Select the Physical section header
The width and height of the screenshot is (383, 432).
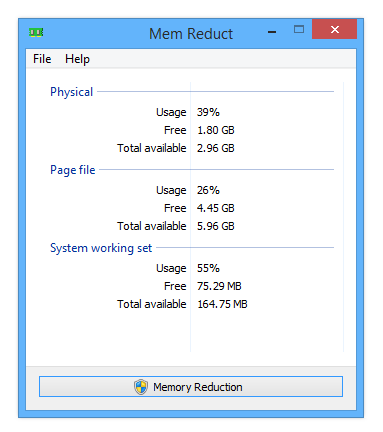[71, 92]
